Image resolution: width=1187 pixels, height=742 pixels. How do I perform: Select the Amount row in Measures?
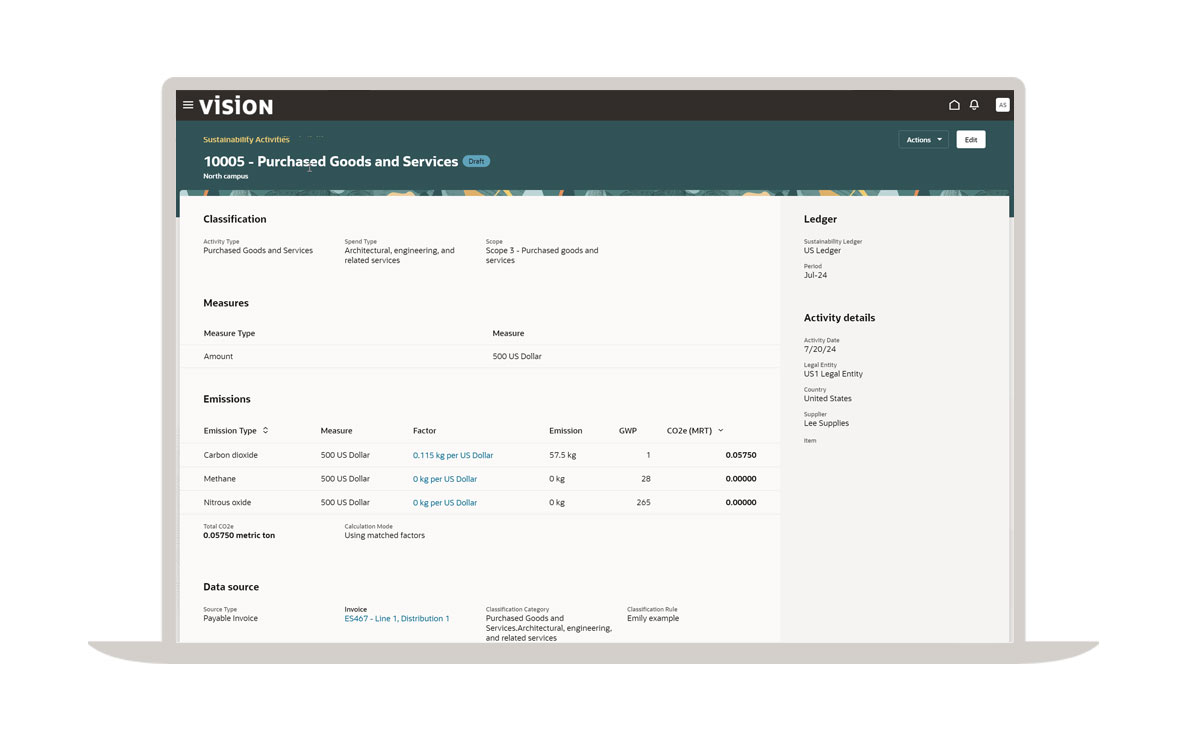click(218, 356)
